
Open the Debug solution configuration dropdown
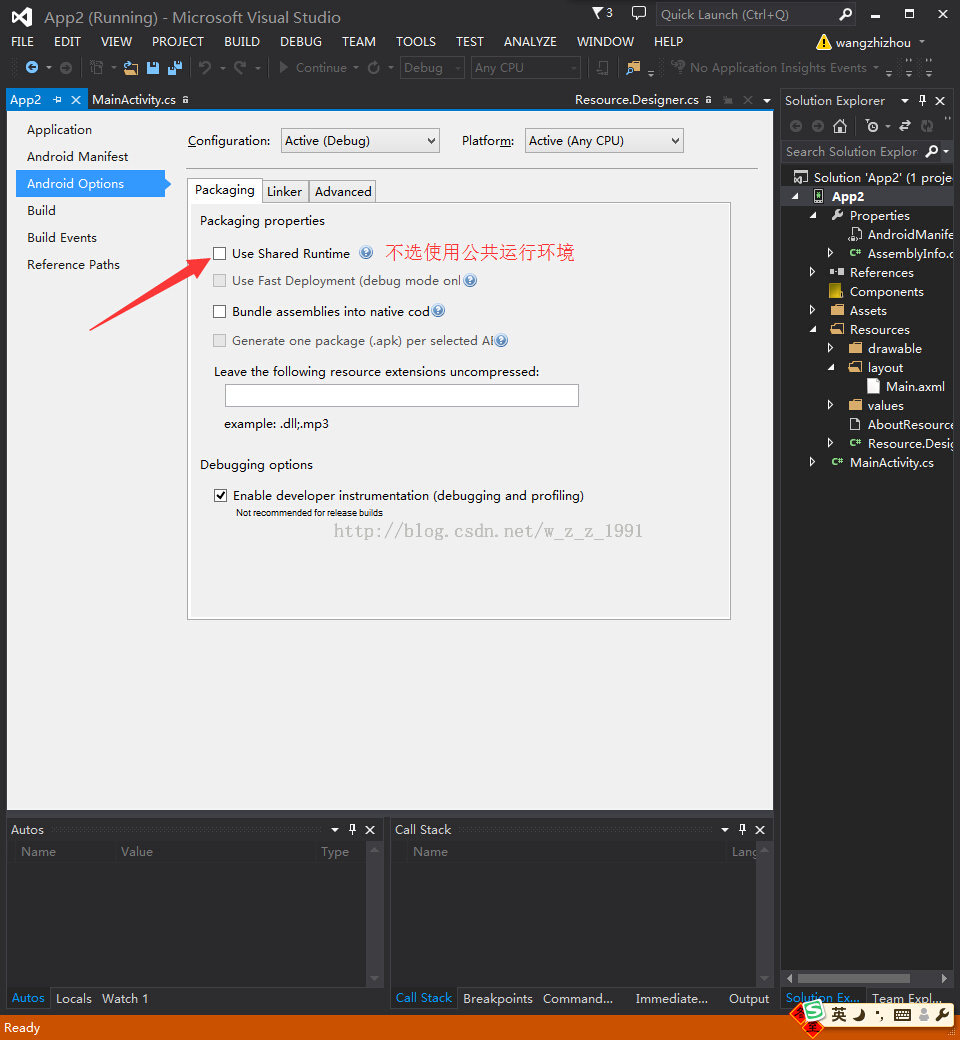[x=432, y=68]
